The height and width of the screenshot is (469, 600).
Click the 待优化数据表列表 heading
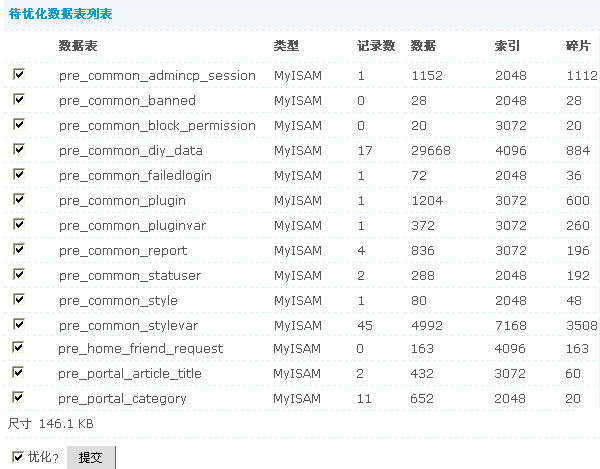60,14
